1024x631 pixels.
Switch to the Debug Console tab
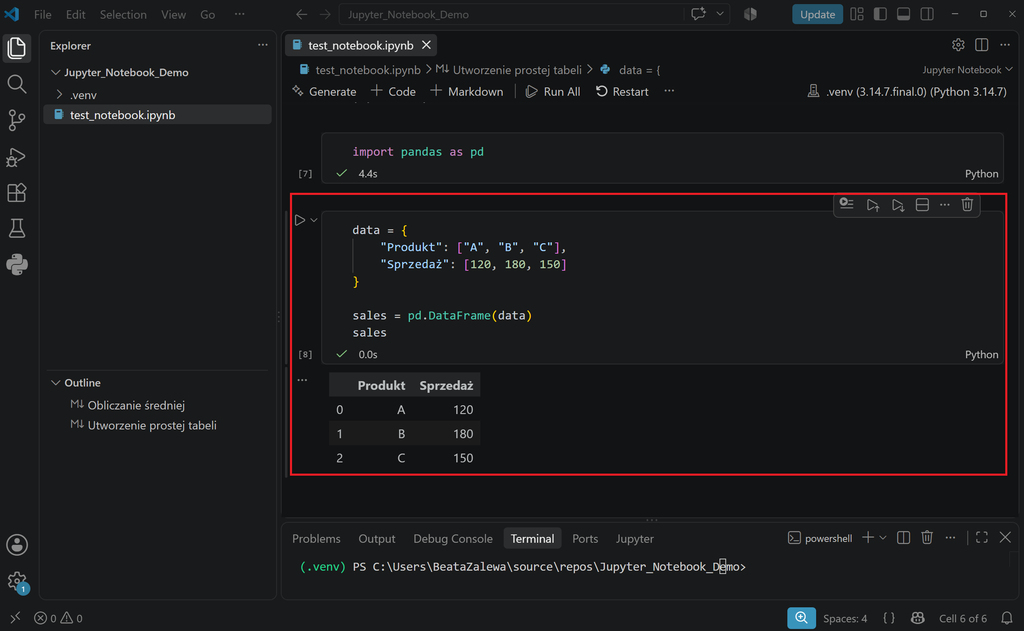[x=453, y=538]
